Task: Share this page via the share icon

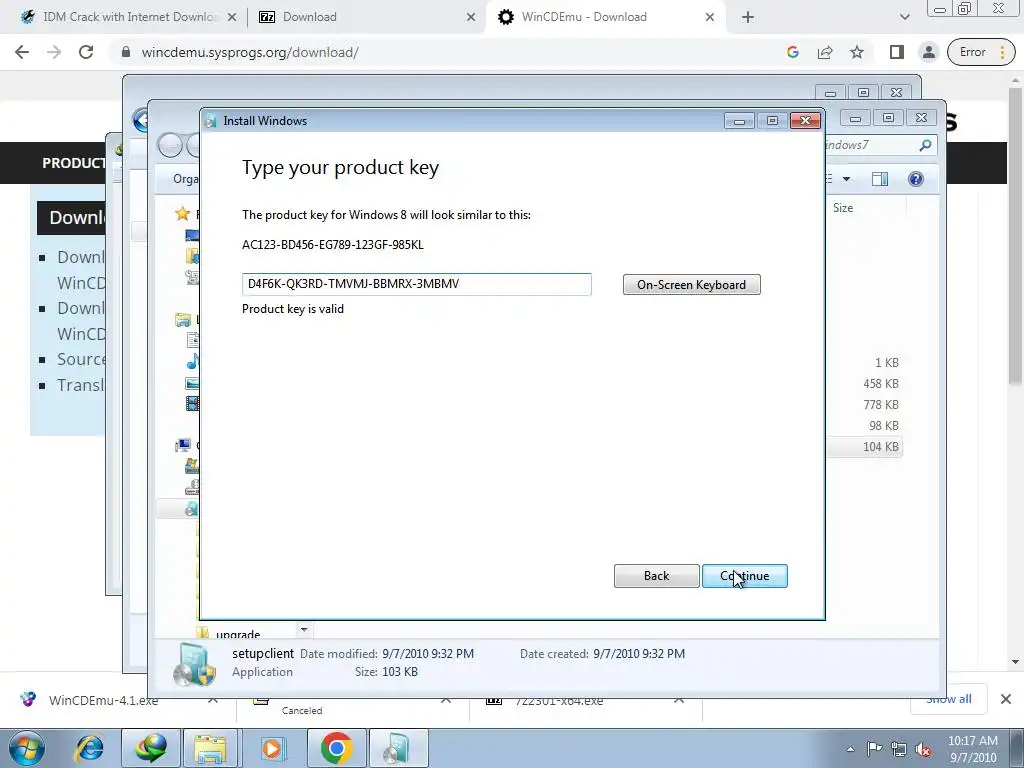Action: pyautogui.click(x=825, y=52)
